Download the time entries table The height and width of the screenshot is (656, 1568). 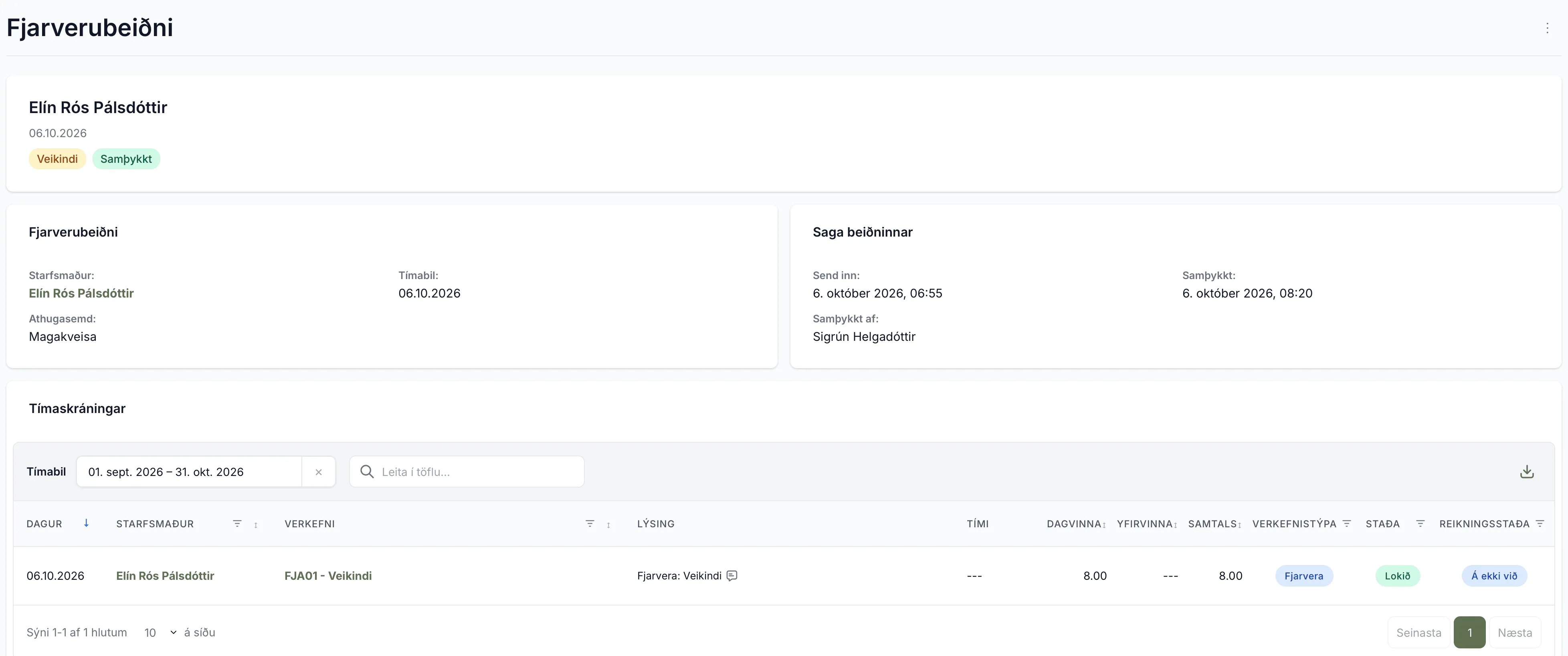(x=1527, y=472)
